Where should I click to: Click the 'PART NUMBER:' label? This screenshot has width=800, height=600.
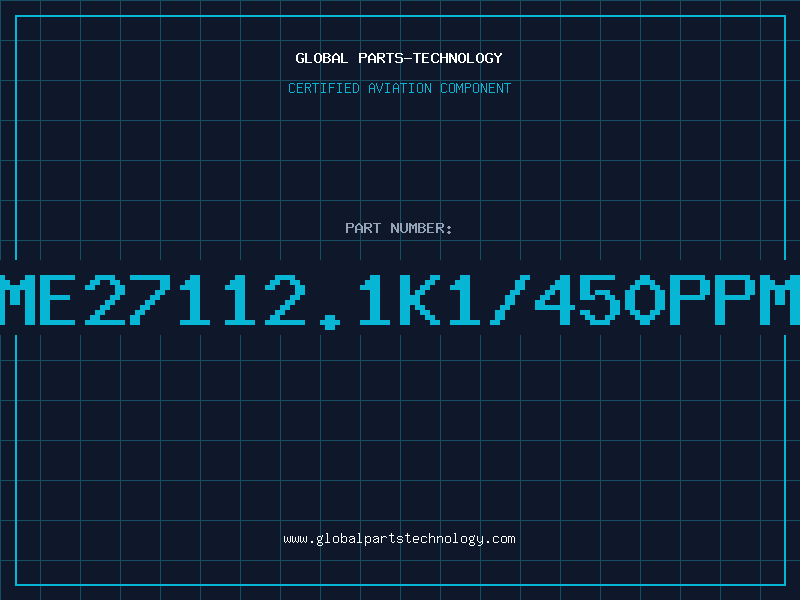pyautogui.click(x=399, y=228)
